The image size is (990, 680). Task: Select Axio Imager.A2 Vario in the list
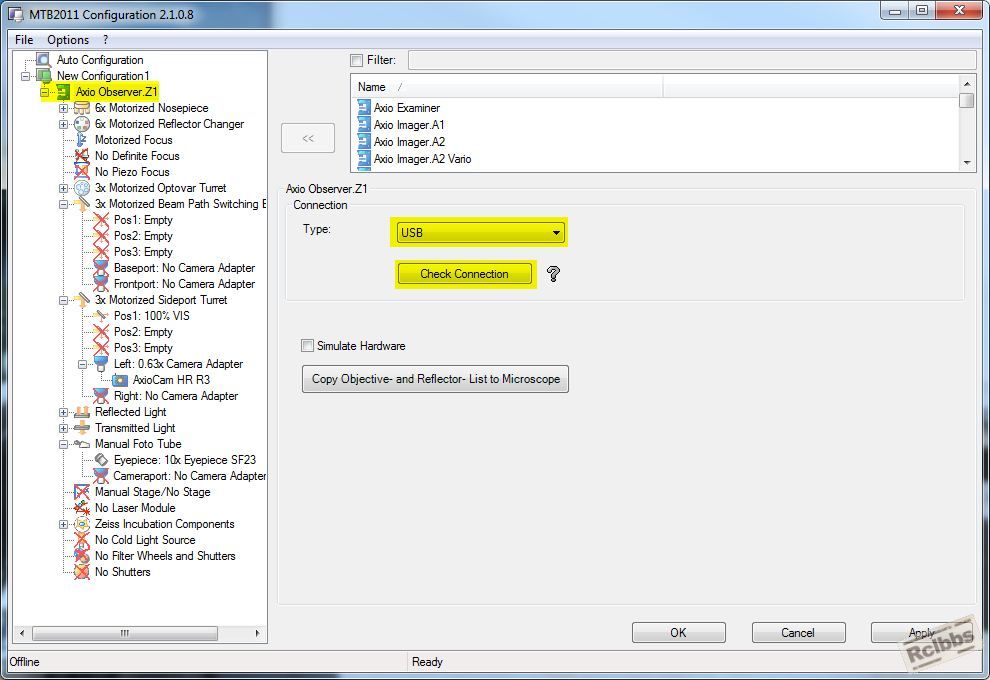(422, 159)
